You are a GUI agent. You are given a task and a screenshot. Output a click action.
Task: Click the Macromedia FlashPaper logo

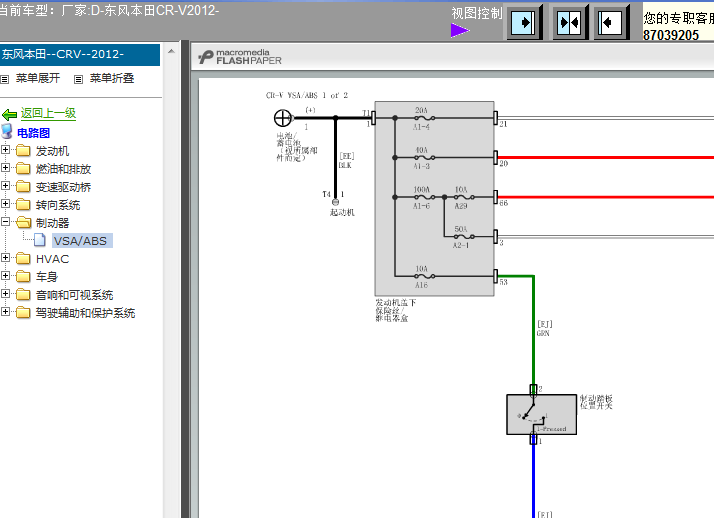[240, 57]
